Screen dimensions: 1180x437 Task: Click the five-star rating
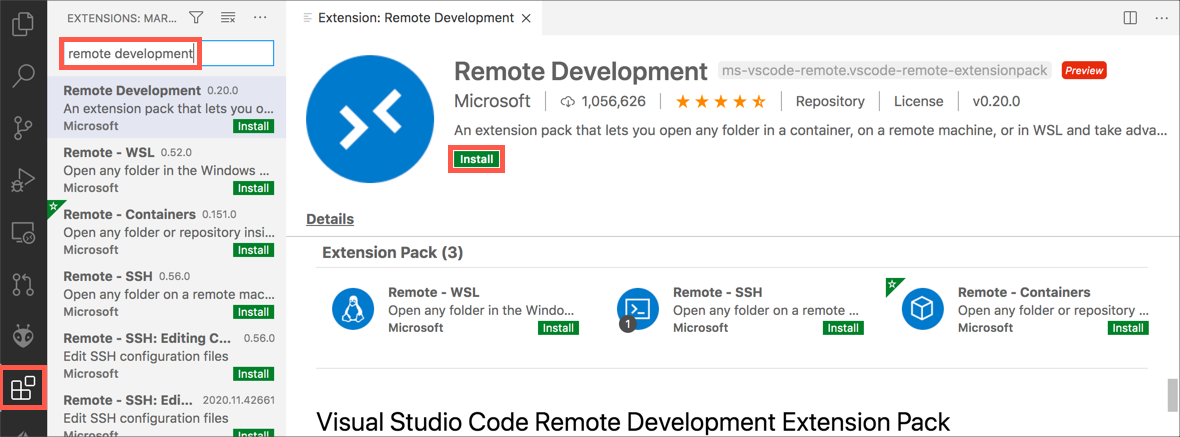(x=720, y=101)
